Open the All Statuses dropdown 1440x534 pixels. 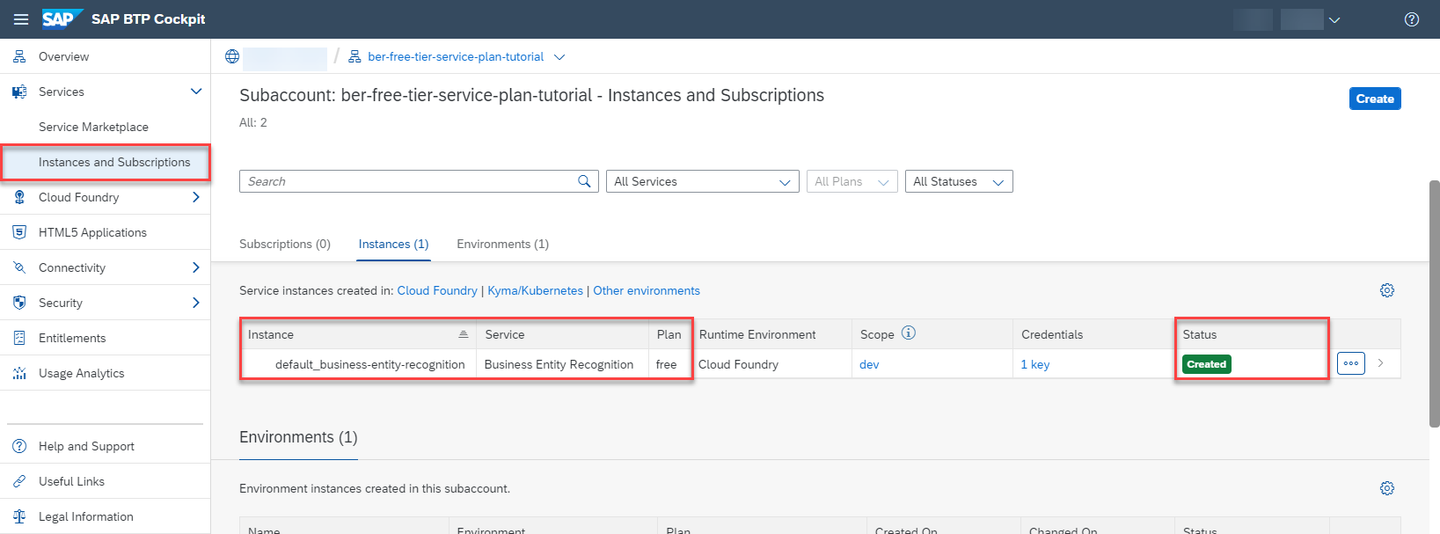click(958, 181)
